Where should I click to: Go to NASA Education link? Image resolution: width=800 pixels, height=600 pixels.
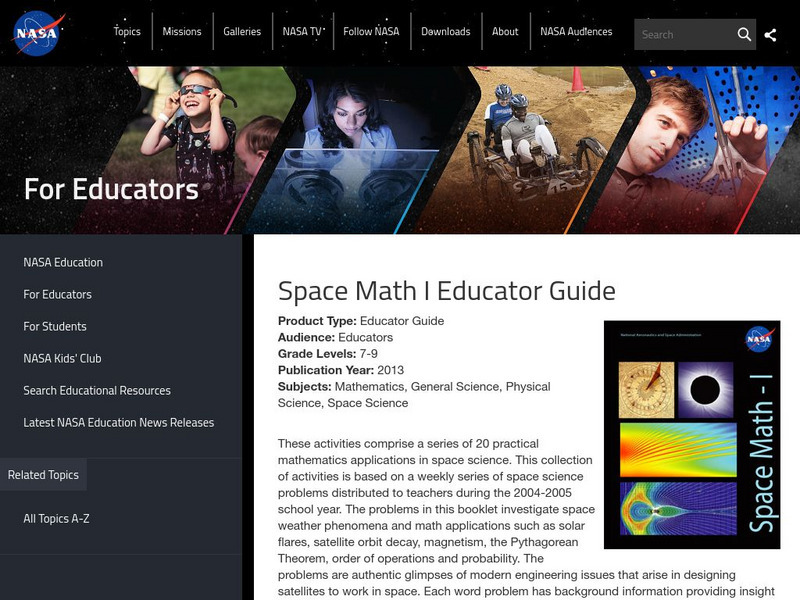63,262
